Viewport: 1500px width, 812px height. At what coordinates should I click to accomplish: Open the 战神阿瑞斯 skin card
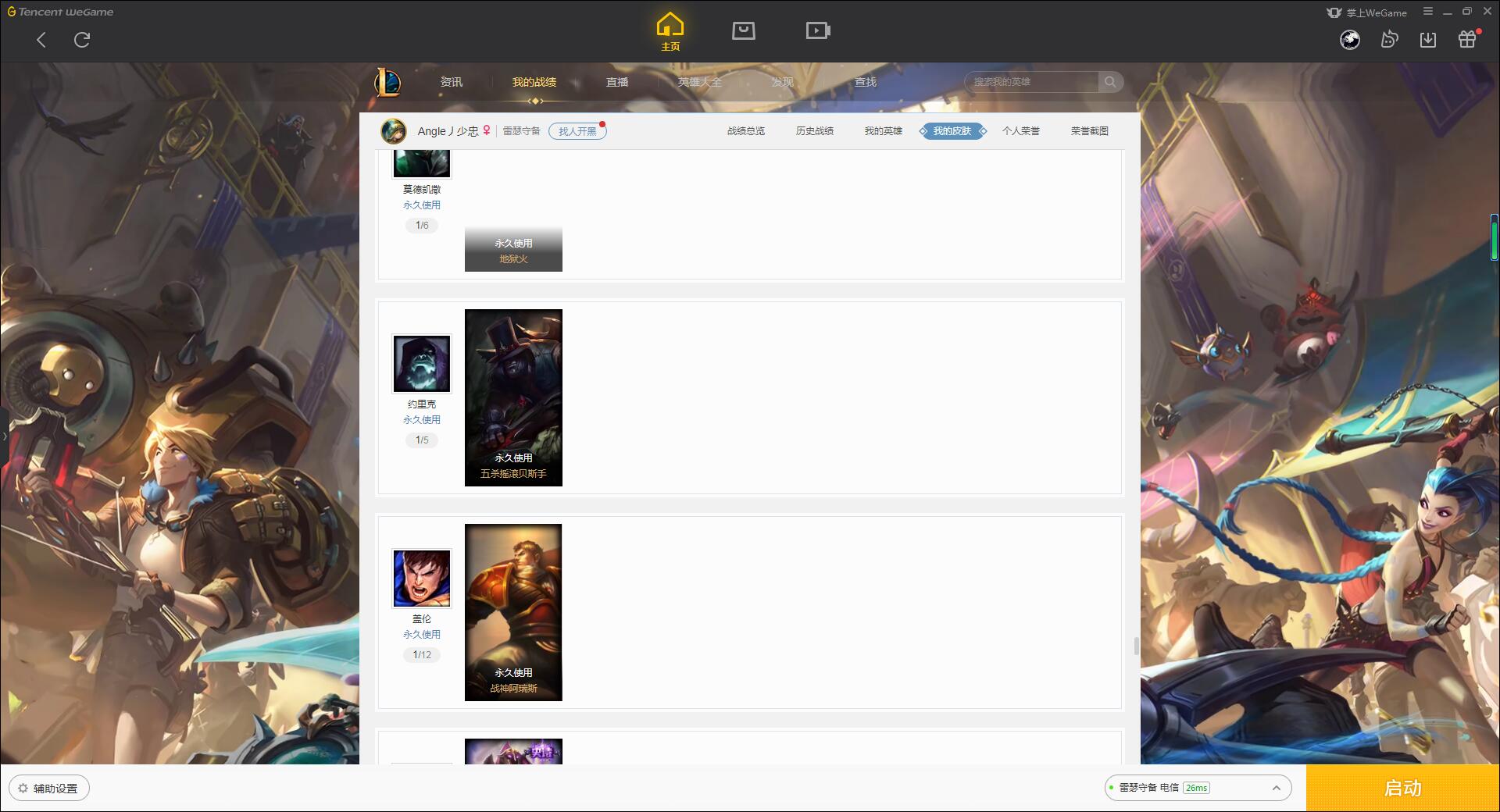513,612
